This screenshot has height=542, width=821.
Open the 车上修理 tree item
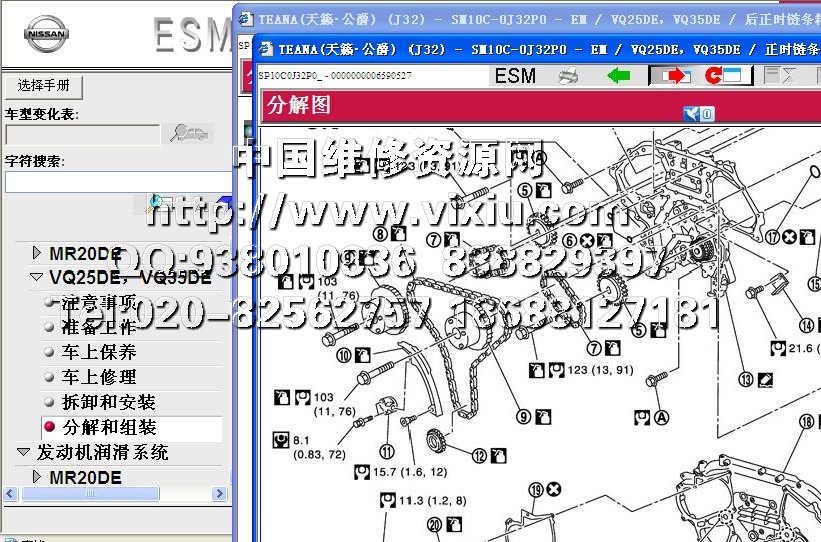[x=99, y=377]
